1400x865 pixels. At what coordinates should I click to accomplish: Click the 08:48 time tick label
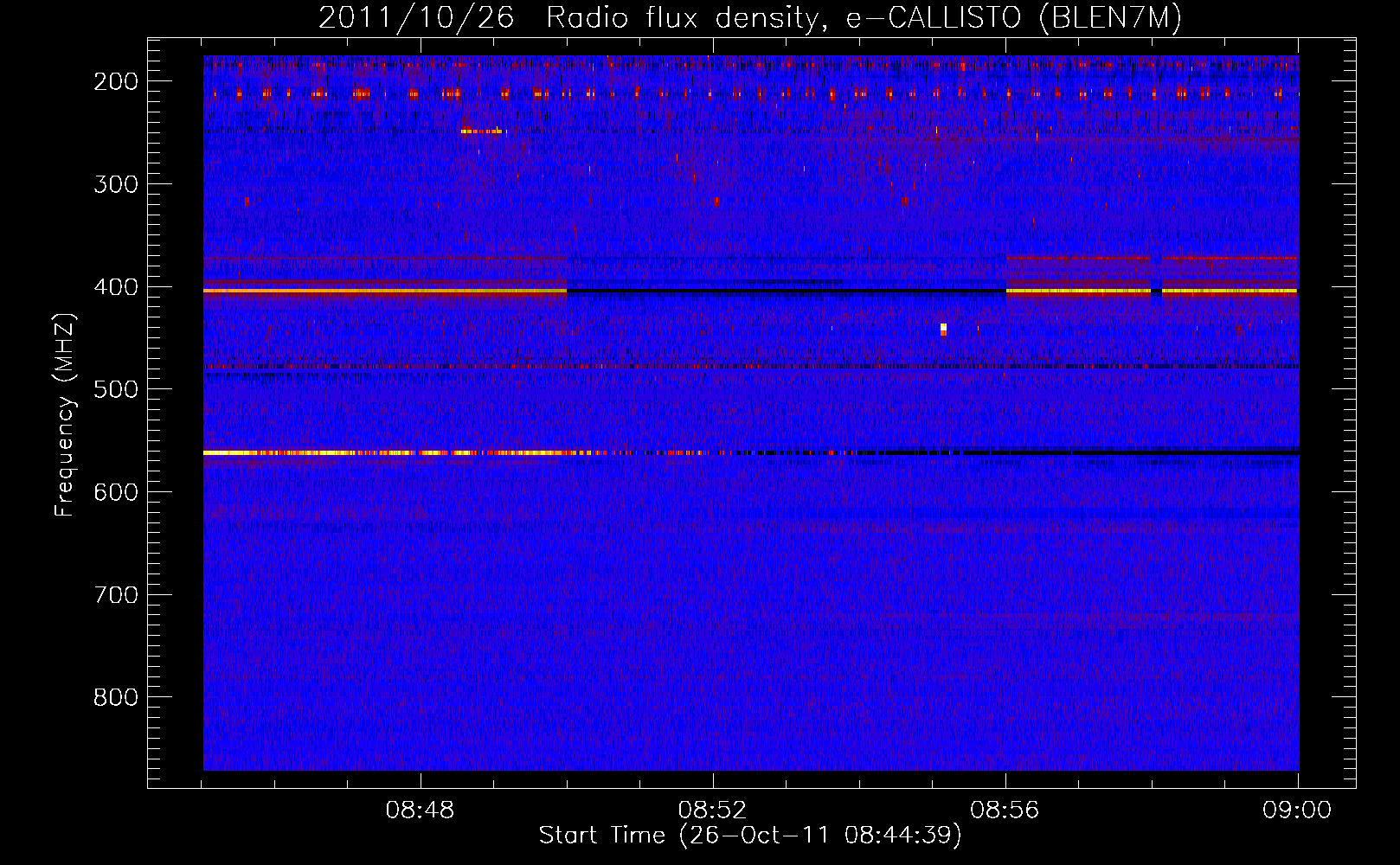point(421,811)
